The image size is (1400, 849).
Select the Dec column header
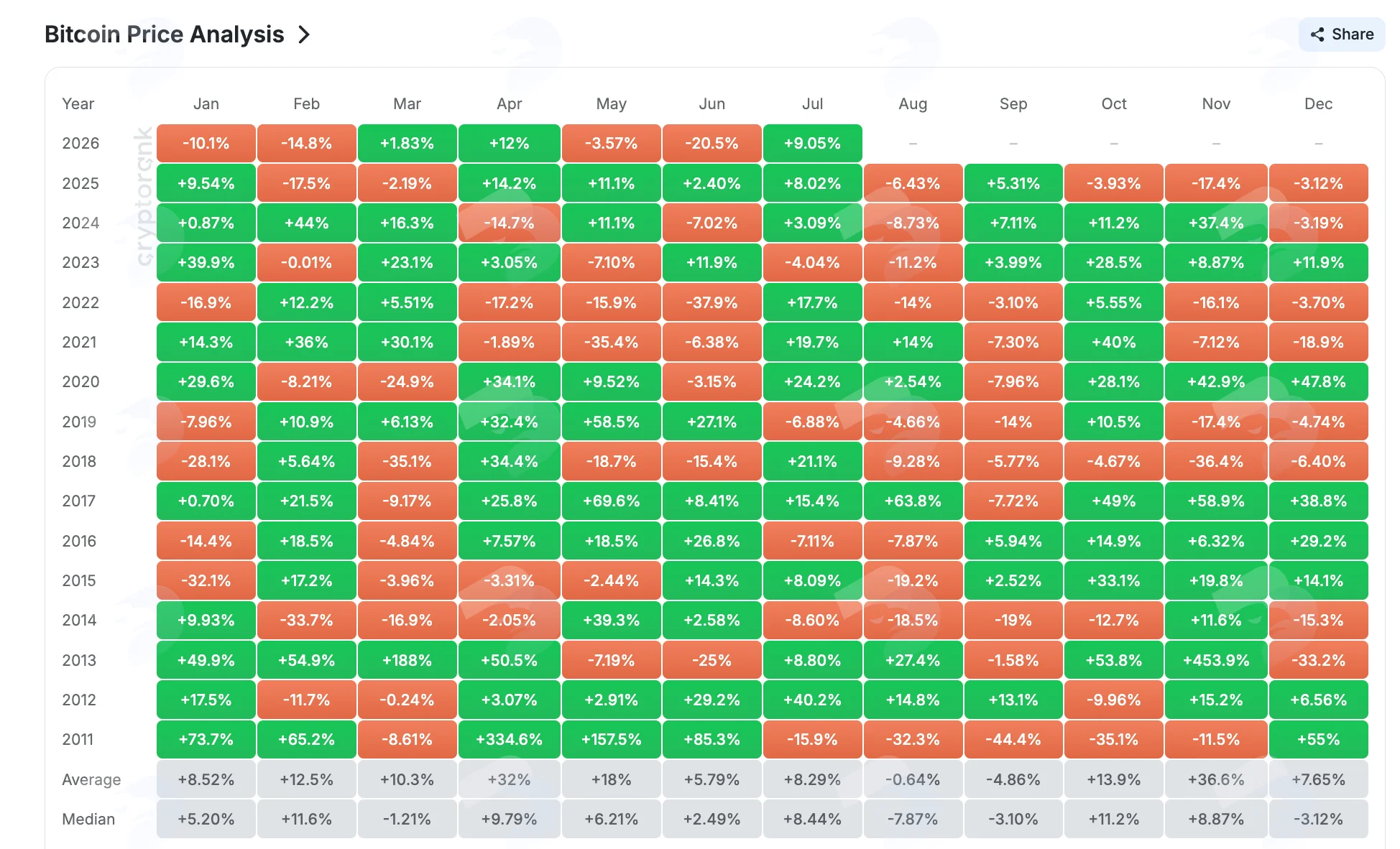pos(1318,103)
